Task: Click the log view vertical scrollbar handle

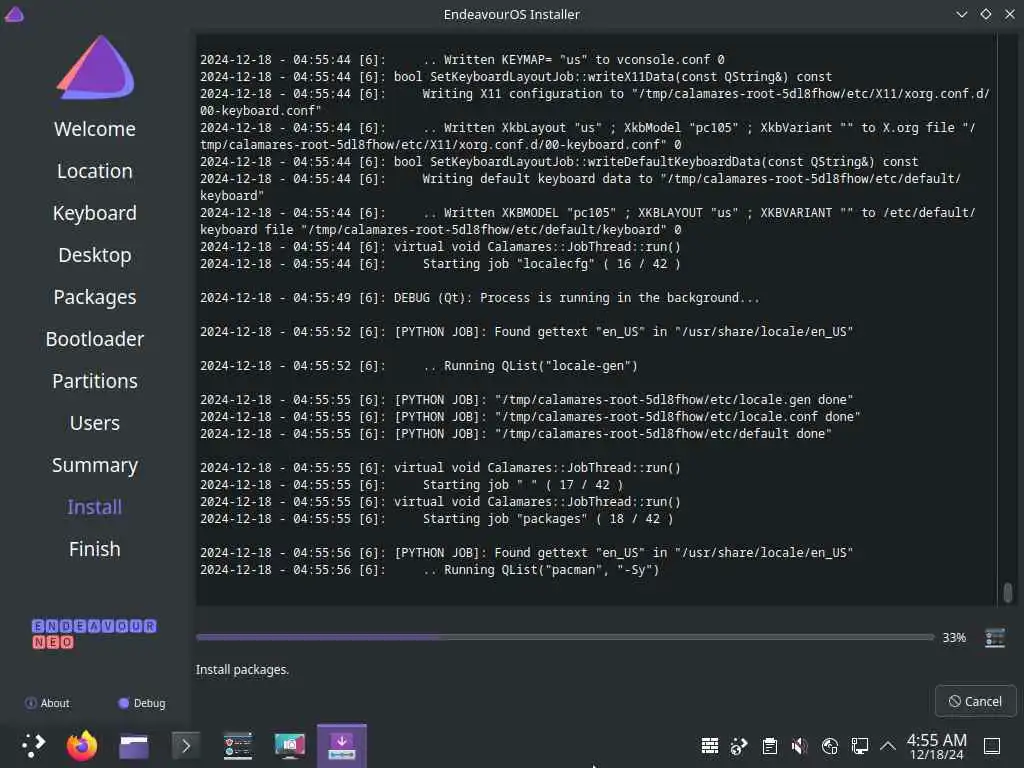Action: click(1008, 592)
